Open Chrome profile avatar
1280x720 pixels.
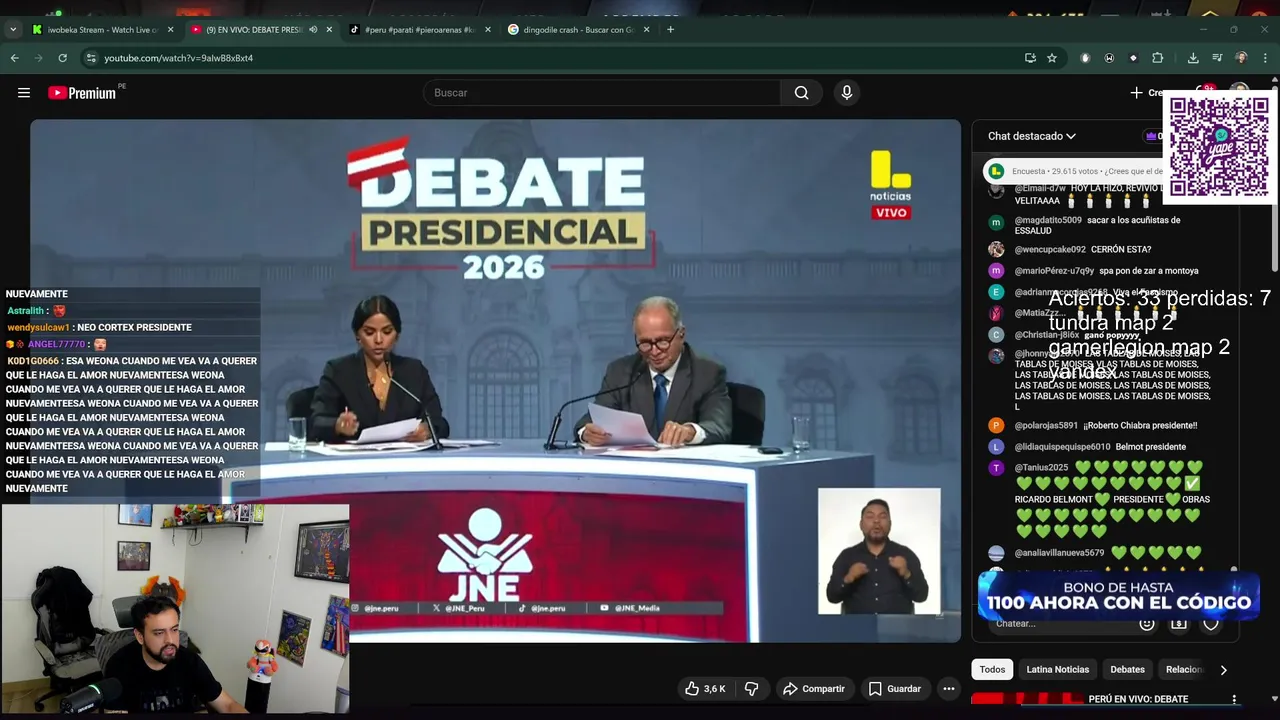point(1241,58)
